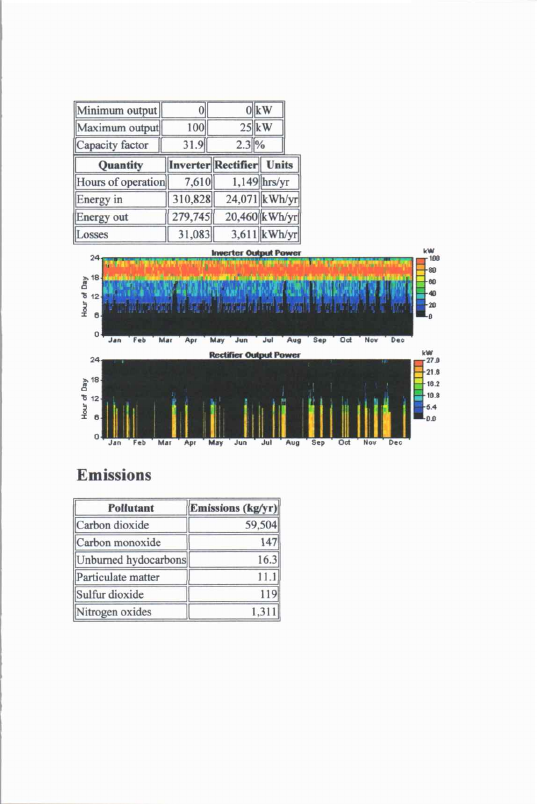Select the Units column header

pyautogui.click(x=280, y=165)
